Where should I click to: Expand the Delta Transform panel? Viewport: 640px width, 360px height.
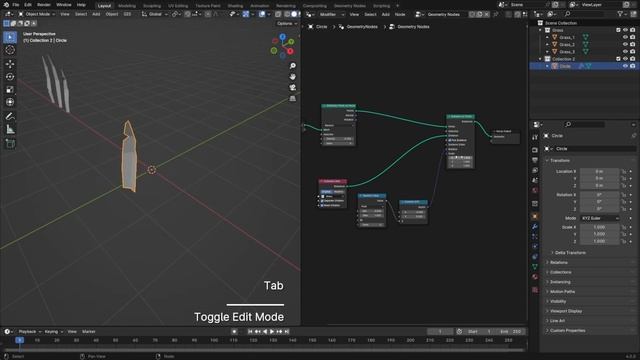tap(570, 253)
